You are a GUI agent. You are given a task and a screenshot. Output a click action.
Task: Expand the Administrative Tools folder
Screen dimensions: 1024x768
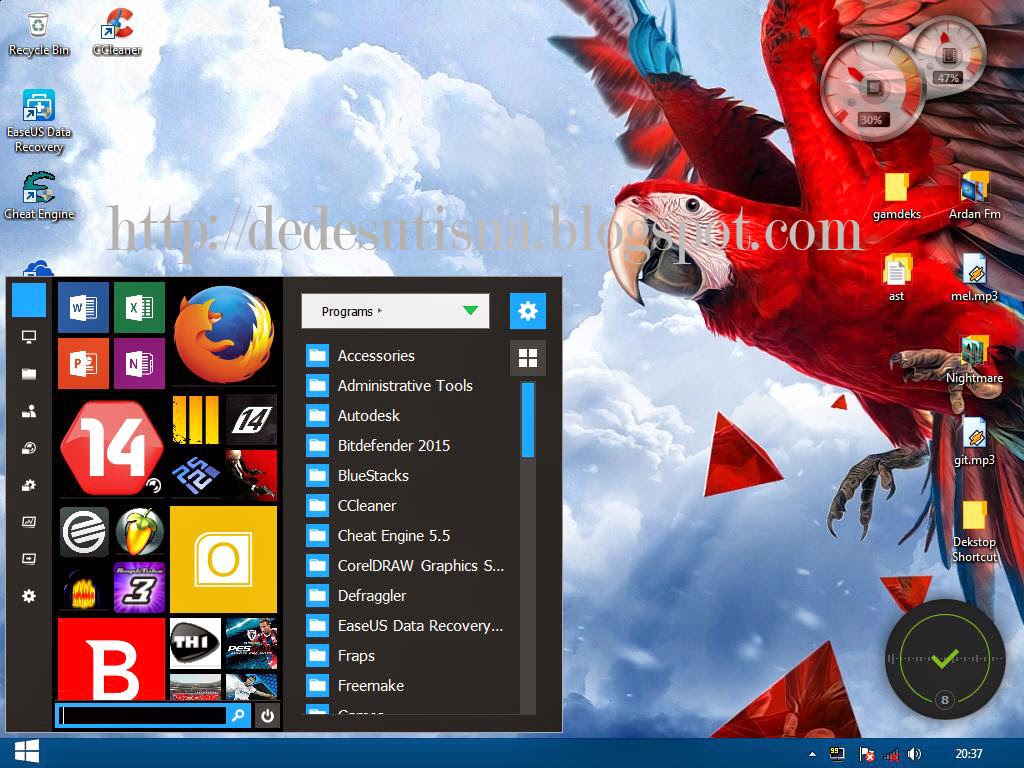coord(404,385)
